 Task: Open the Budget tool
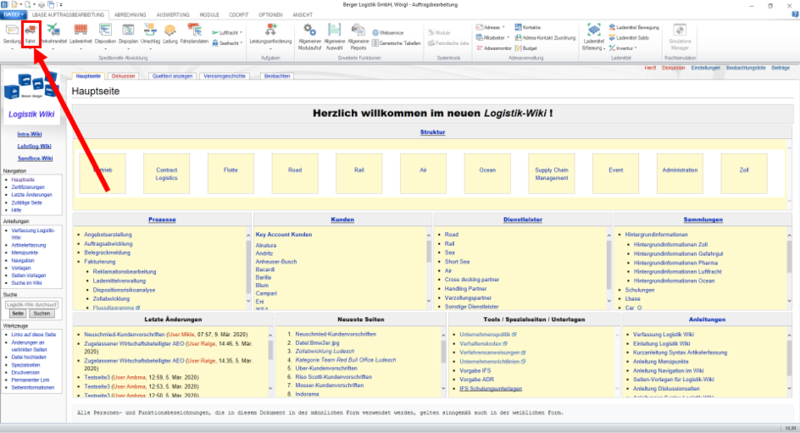[x=526, y=48]
